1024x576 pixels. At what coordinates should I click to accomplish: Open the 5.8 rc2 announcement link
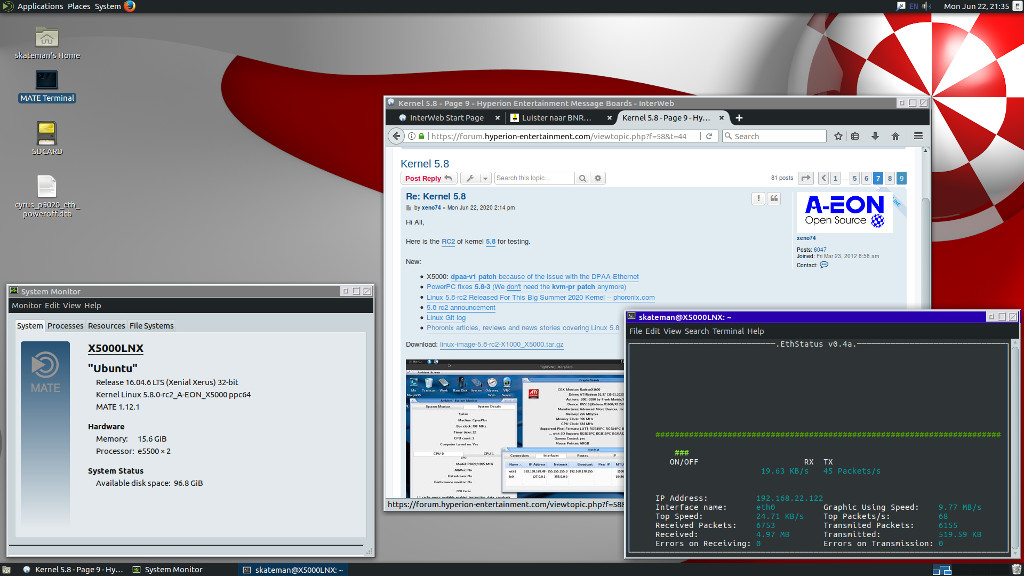pos(461,308)
